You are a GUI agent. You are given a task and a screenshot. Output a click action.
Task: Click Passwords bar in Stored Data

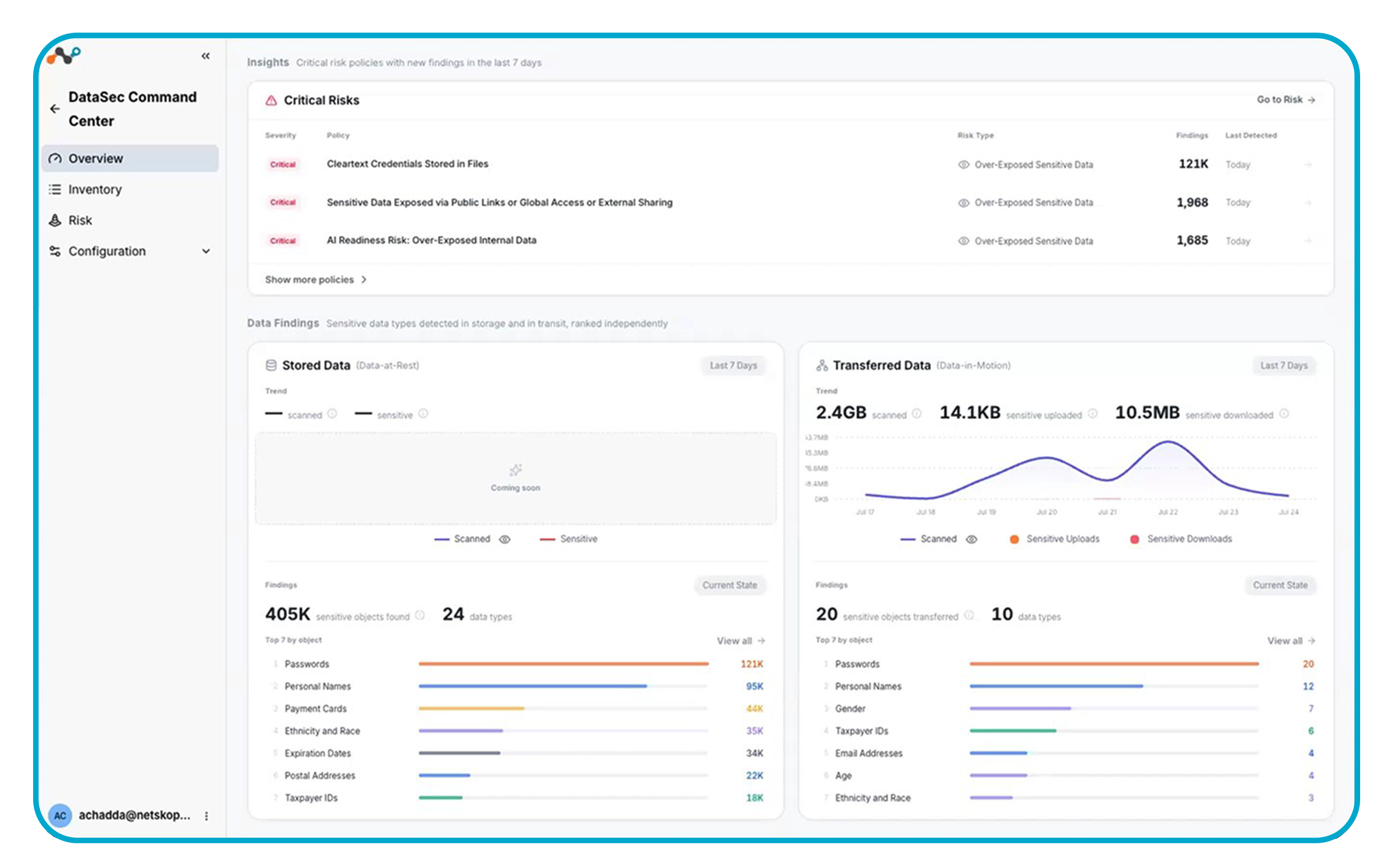point(564,664)
